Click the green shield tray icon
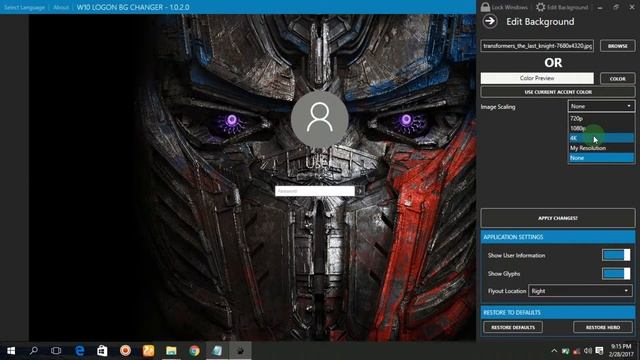Viewport: 640px width, 360px height. [x=565, y=351]
